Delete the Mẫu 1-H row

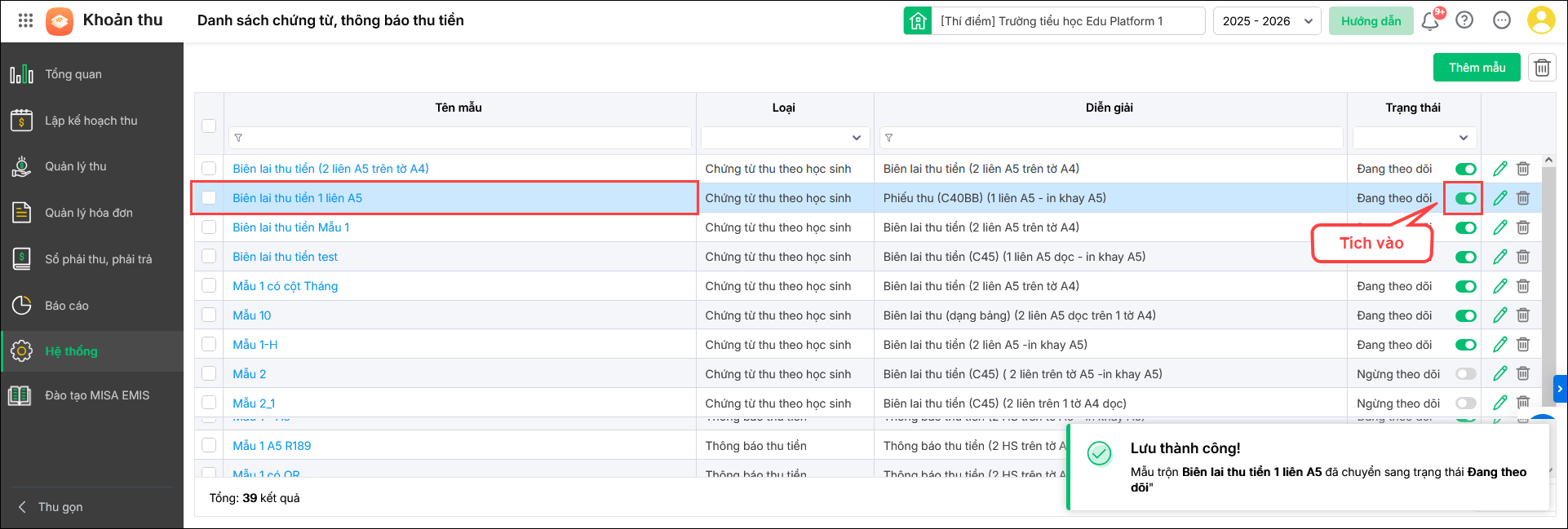pos(1522,345)
